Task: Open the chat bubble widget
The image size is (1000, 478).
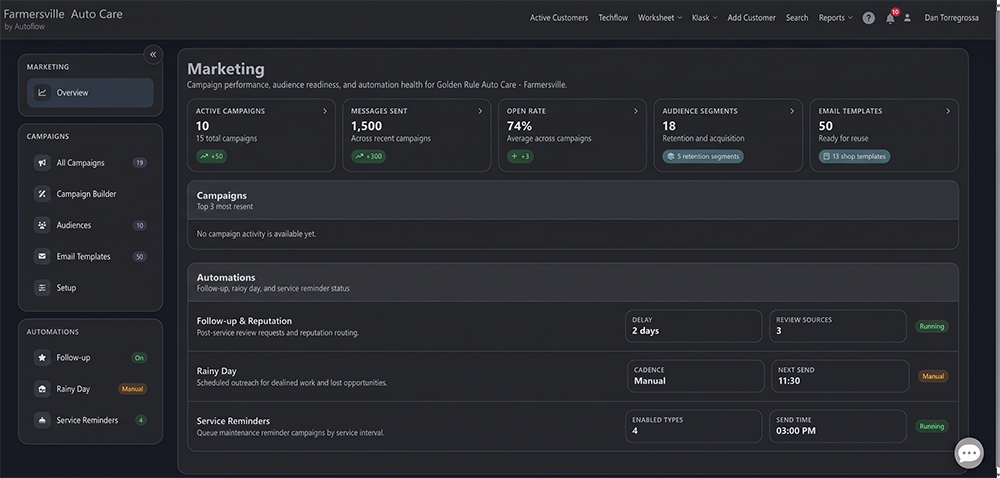Action: pos(969,453)
